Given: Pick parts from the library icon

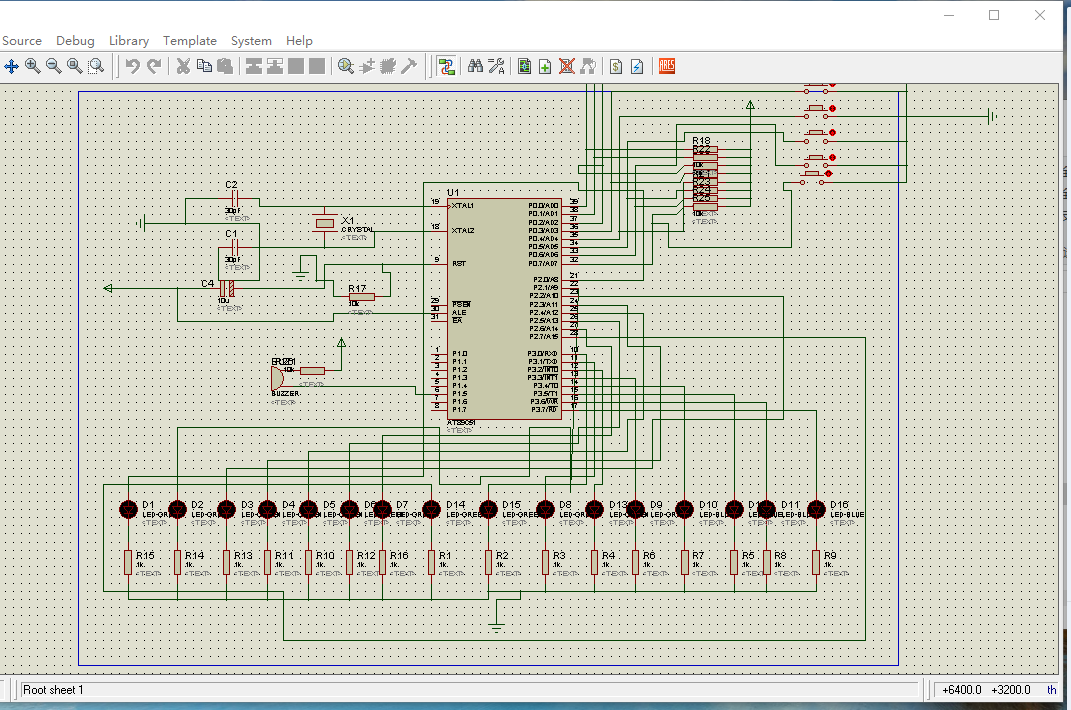Looking at the screenshot, I should 346,66.
